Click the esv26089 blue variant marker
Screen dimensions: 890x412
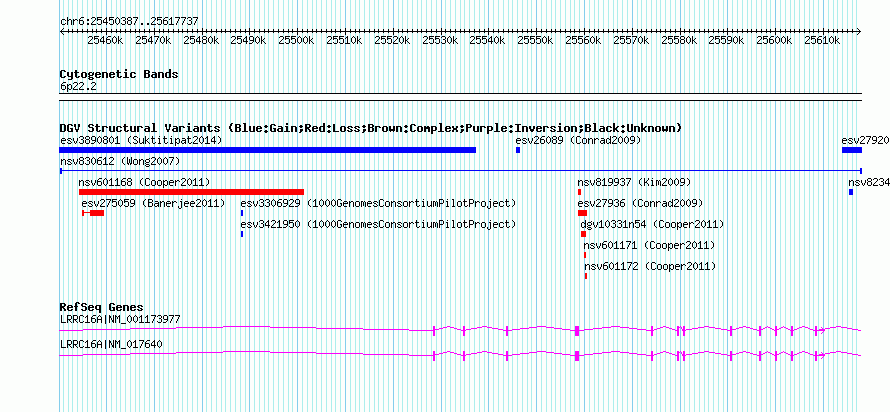[x=518, y=150]
